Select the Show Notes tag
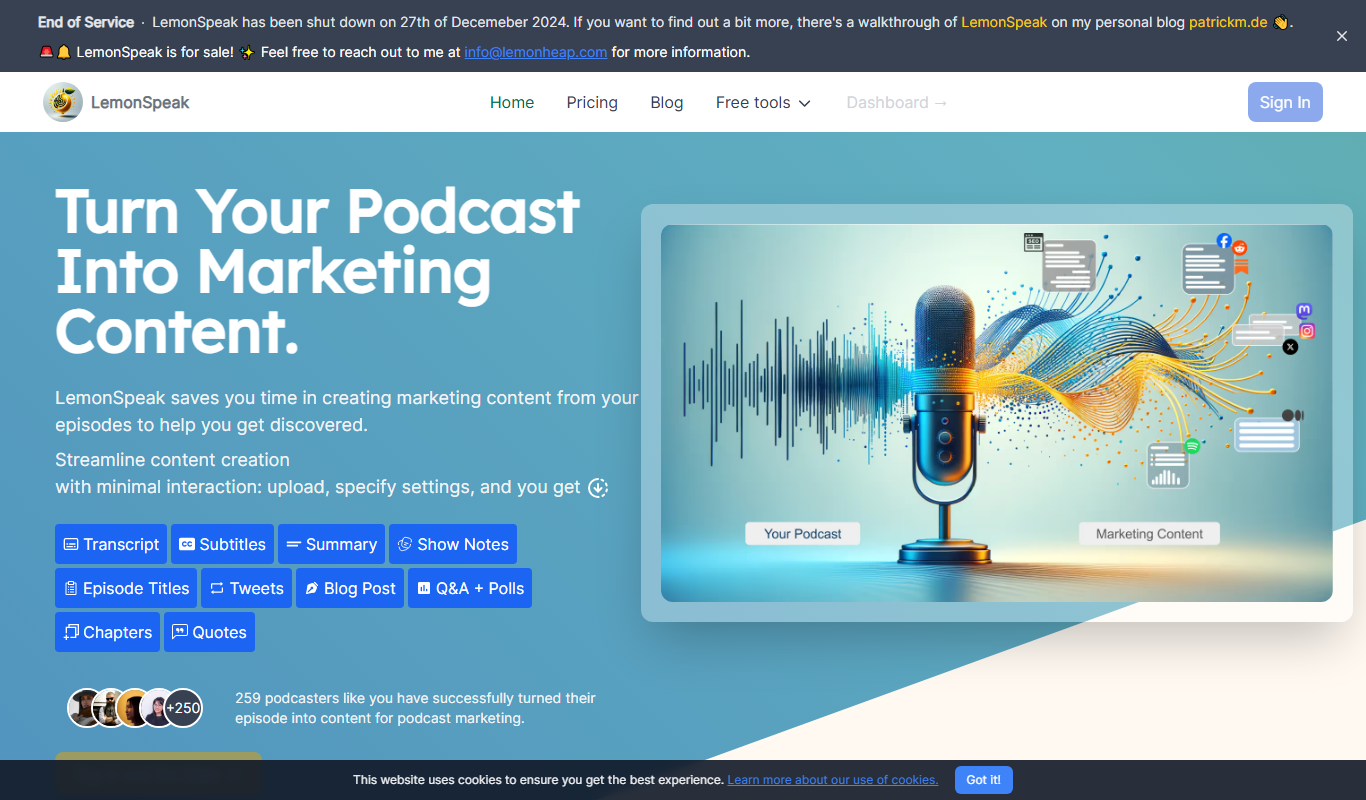This screenshot has height=800, width=1366. coord(453,544)
